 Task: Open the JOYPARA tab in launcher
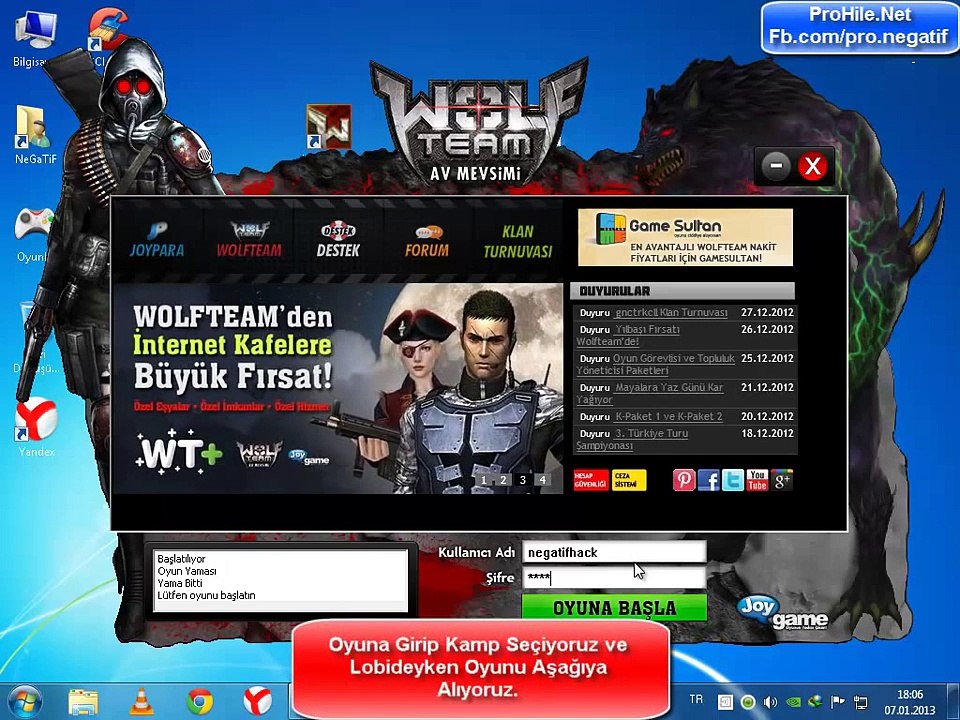[x=157, y=240]
